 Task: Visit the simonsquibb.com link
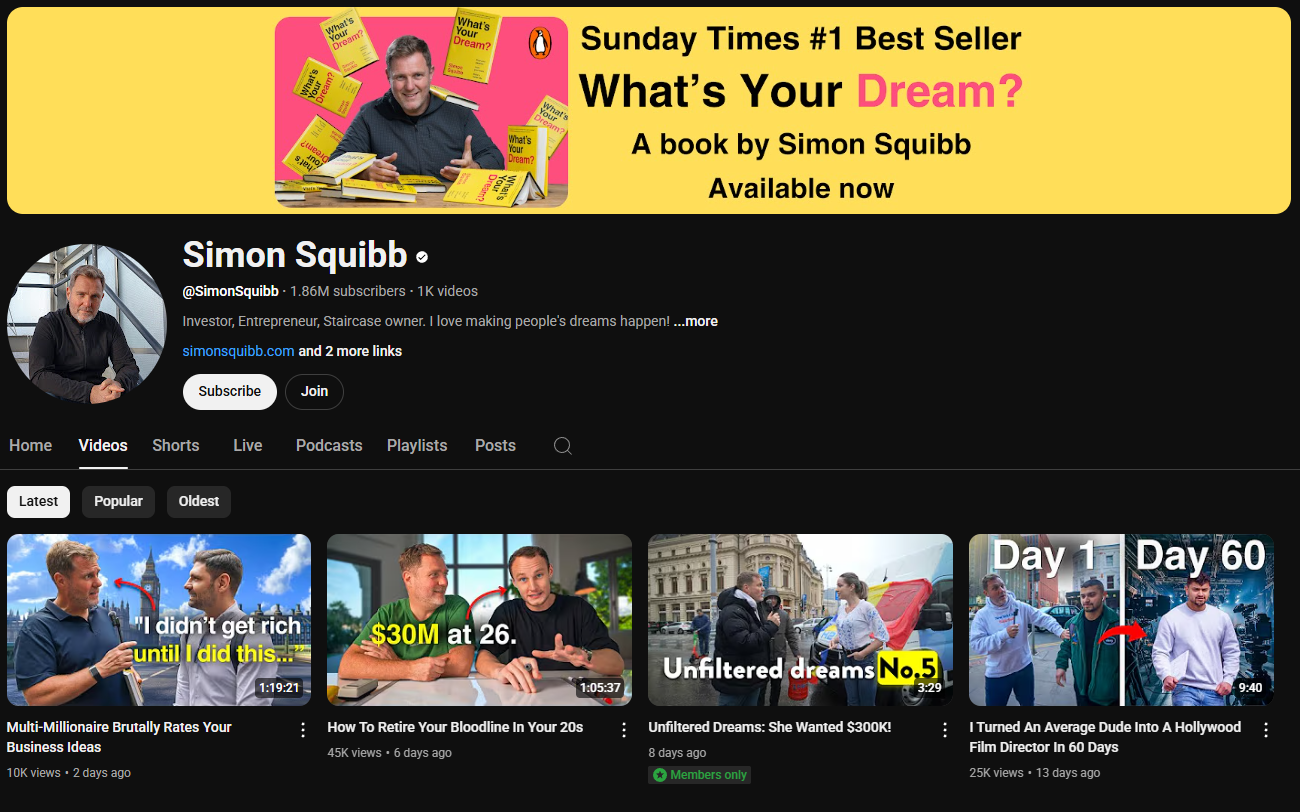[x=238, y=351]
